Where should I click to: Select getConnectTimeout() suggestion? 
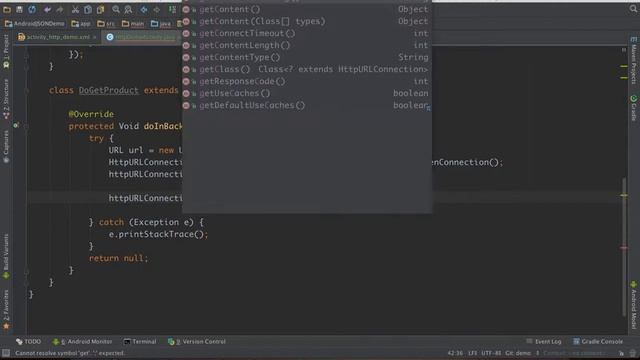pyautogui.click(x=307, y=33)
